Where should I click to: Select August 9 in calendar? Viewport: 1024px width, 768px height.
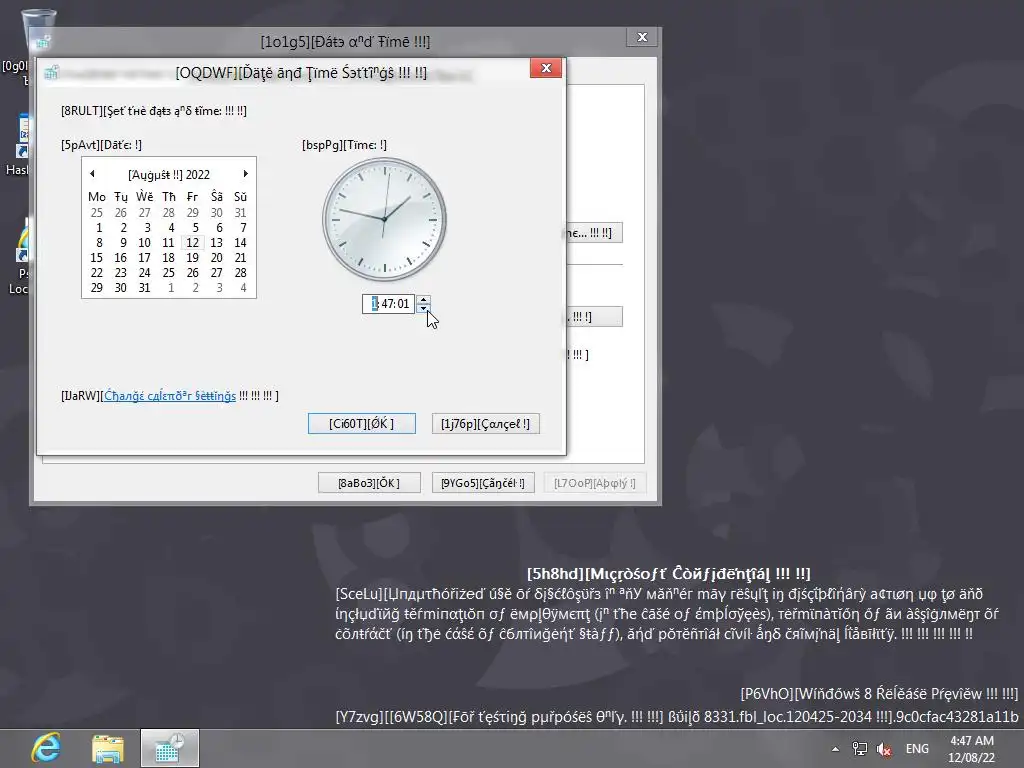click(122, 243)
